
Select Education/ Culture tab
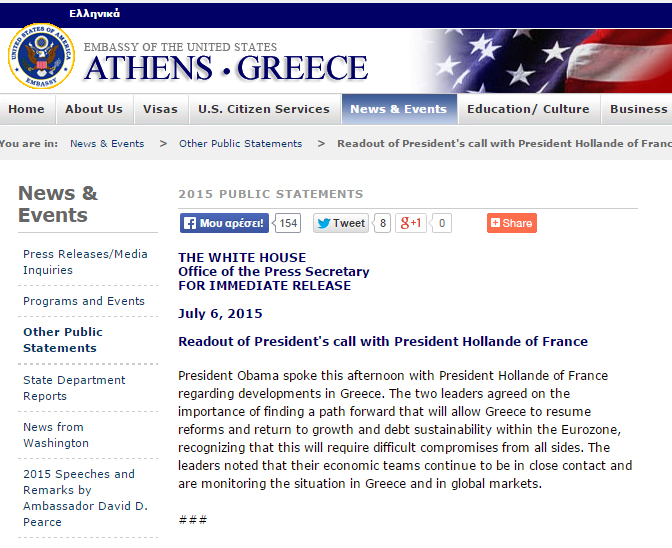tap(528, 109)
